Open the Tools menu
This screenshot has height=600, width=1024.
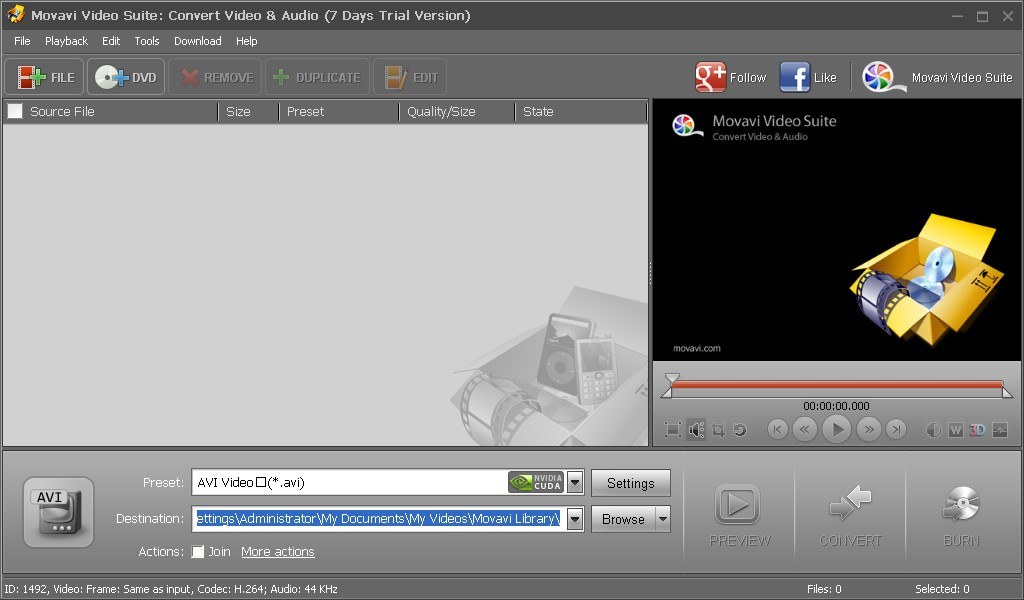pos(147,41)
